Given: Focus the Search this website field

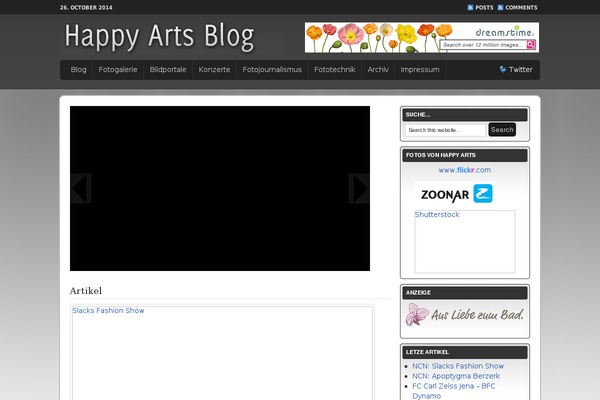Looking at the screenshot, I should 445,130.
